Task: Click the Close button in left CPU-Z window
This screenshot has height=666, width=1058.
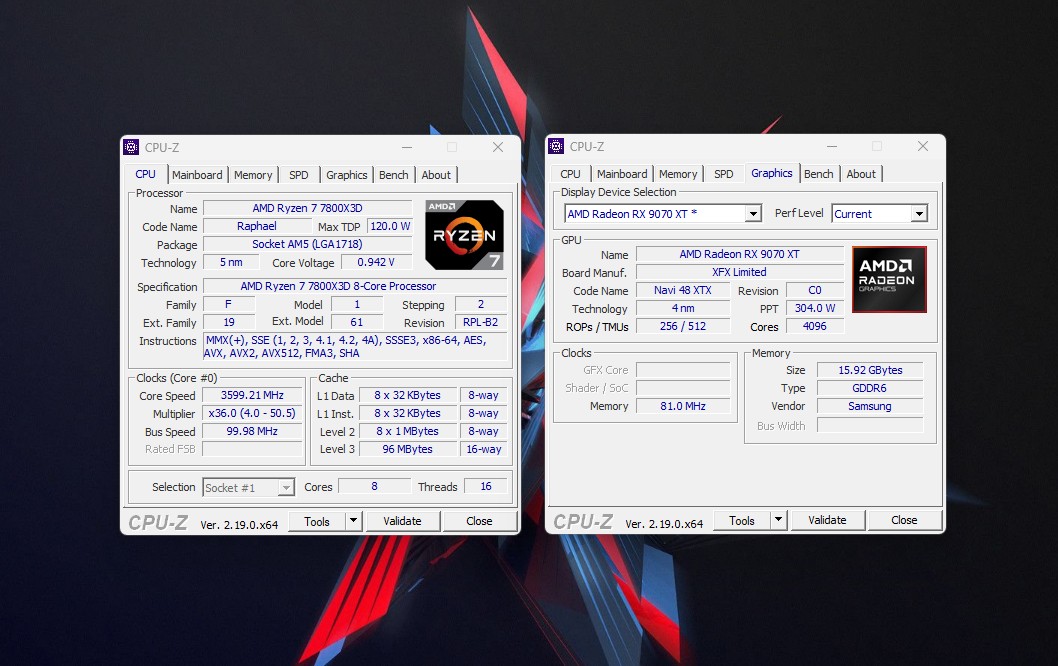Action: coord(479,521)
